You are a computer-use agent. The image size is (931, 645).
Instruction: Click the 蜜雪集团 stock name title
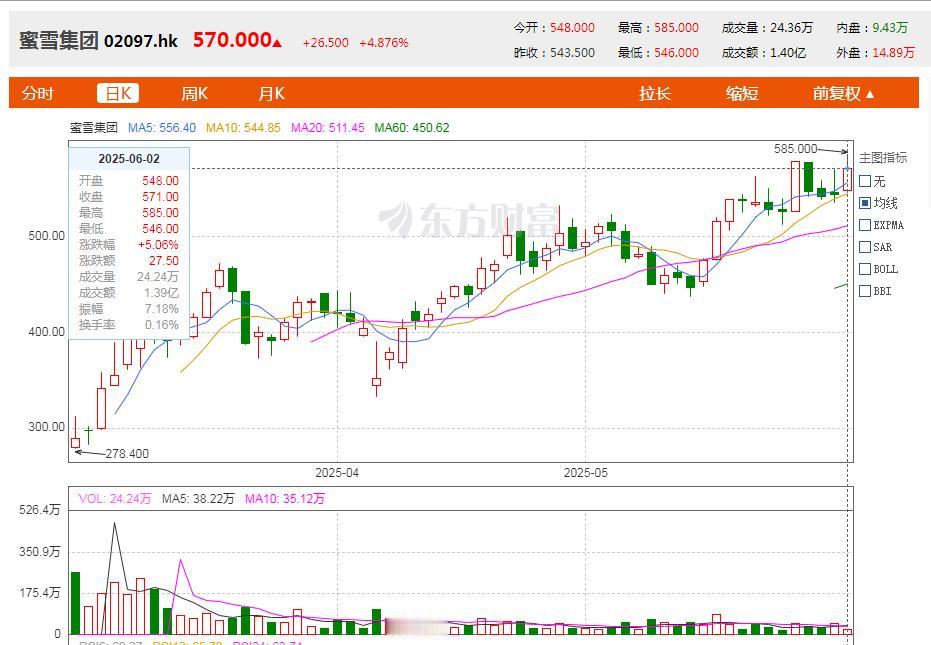[58, 40]
